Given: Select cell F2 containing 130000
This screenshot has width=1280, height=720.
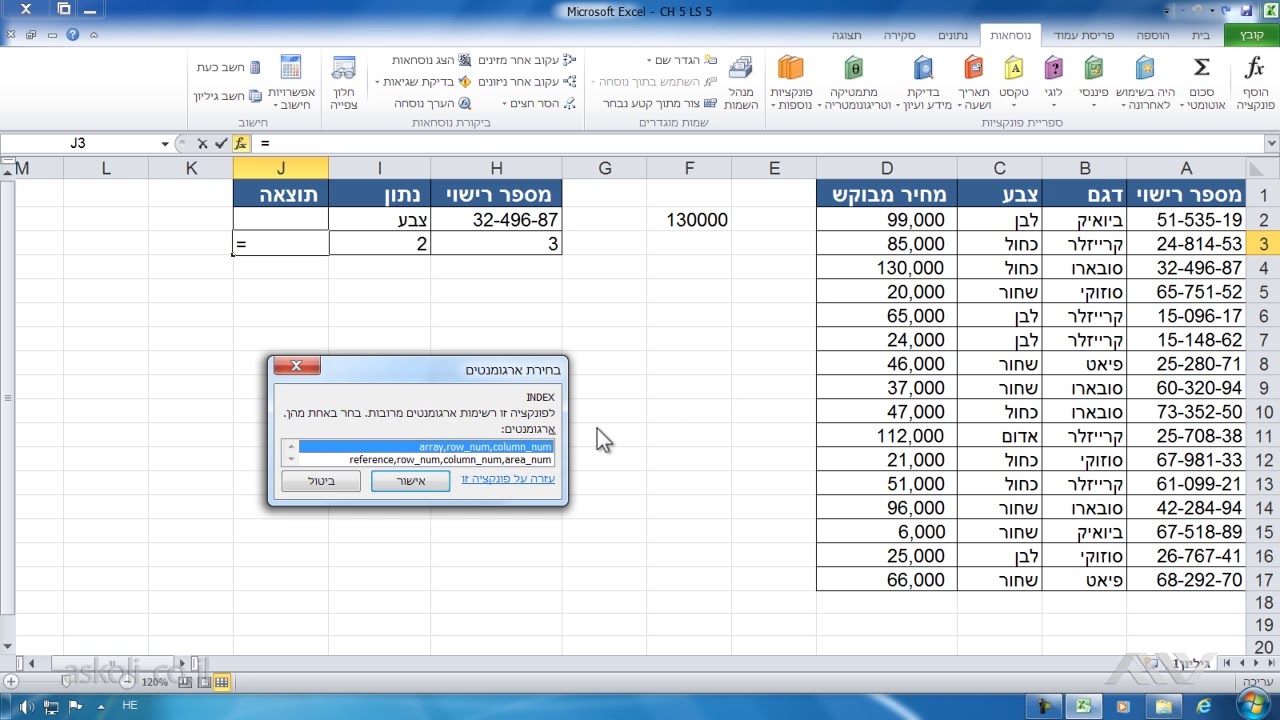Looking at the screenshot, I should click(689, 219).
